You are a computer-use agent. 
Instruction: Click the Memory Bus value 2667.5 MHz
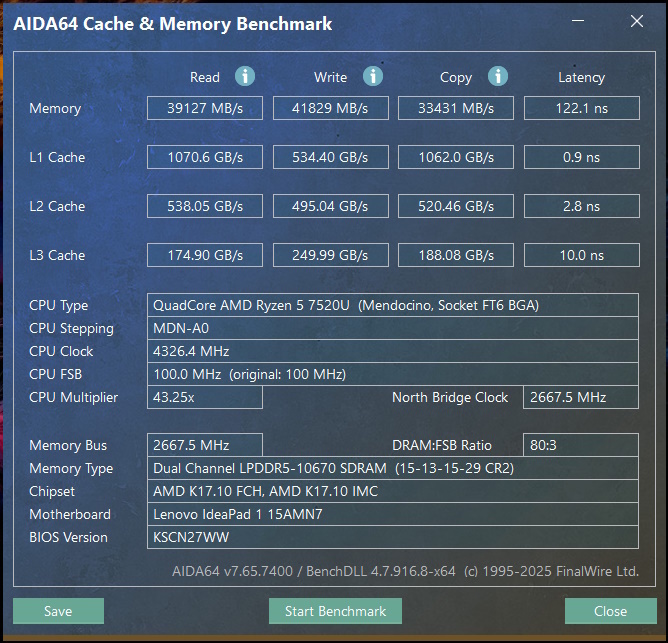point(205,445)
